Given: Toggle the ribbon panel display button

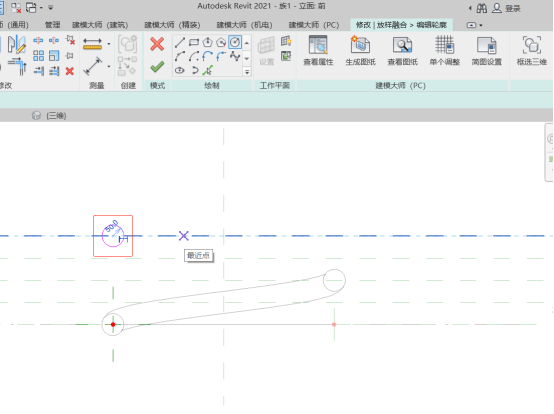Looking at the screenshot, I should 471,25.
